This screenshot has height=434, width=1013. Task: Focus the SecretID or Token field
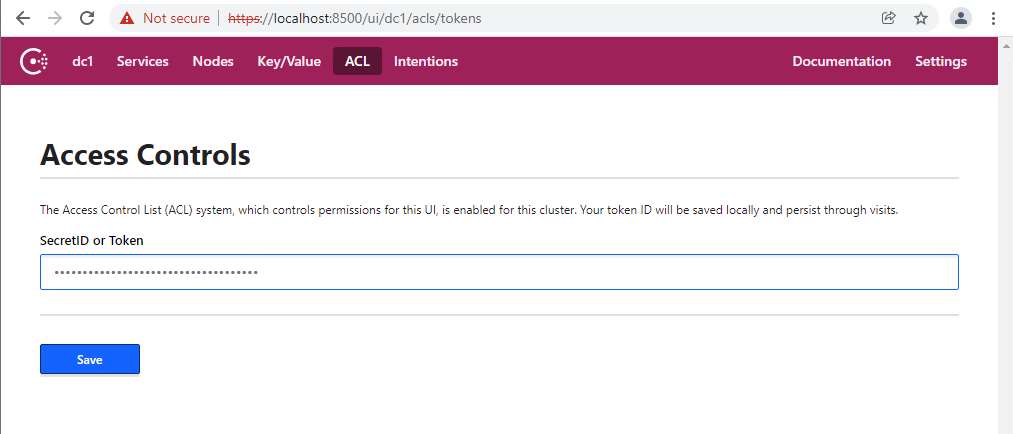(x=499, y=272)
